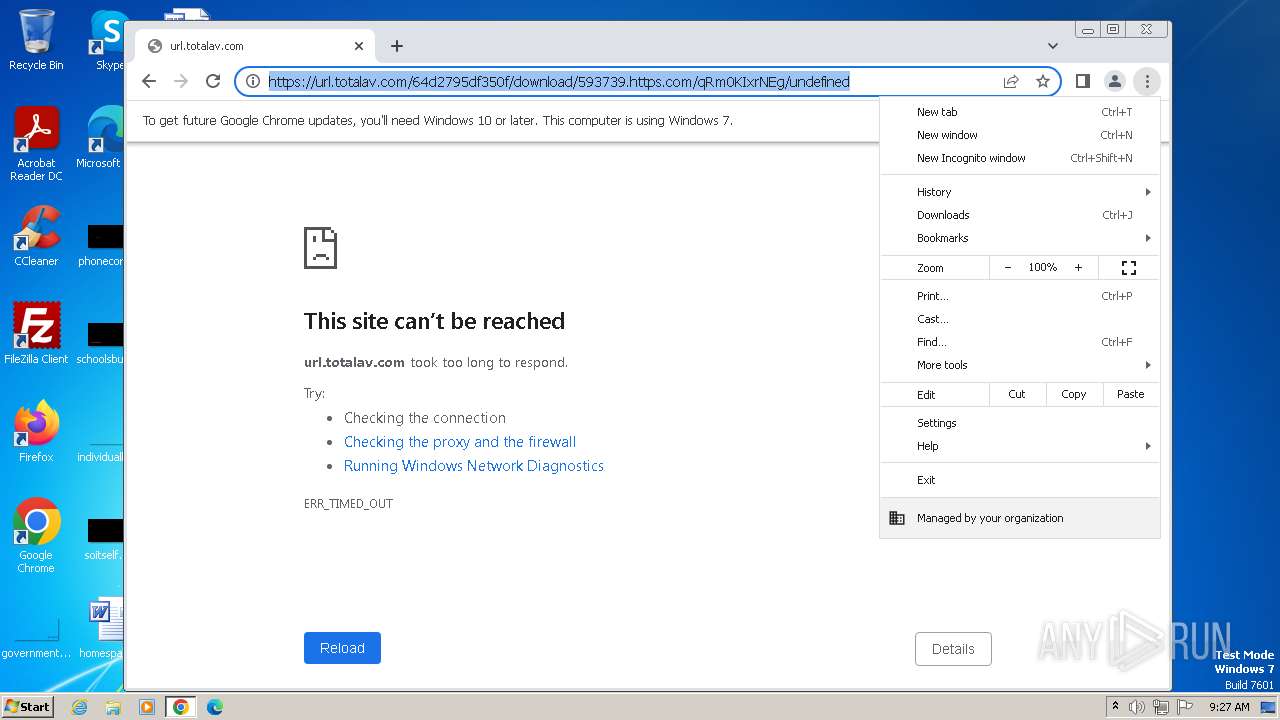
Task: Open FileZilla Client desktop shortcut
Action: tap(36, 334)
